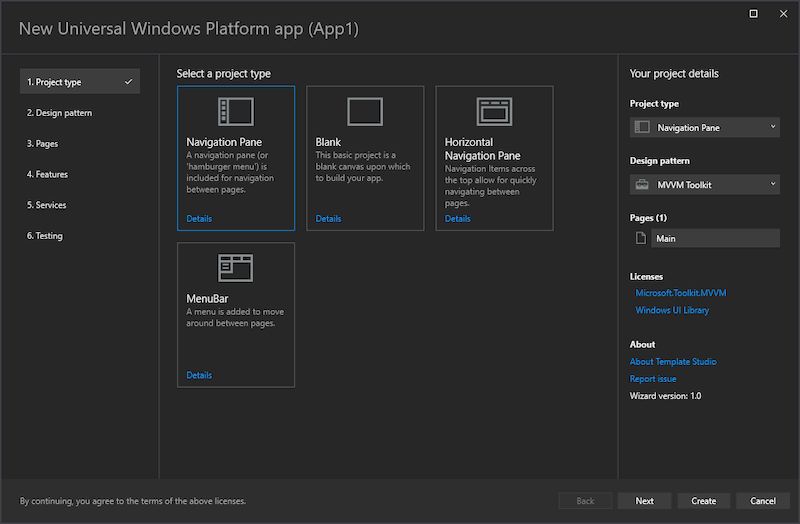Expand the Design pattern dropdown arrow

(773, 184)
